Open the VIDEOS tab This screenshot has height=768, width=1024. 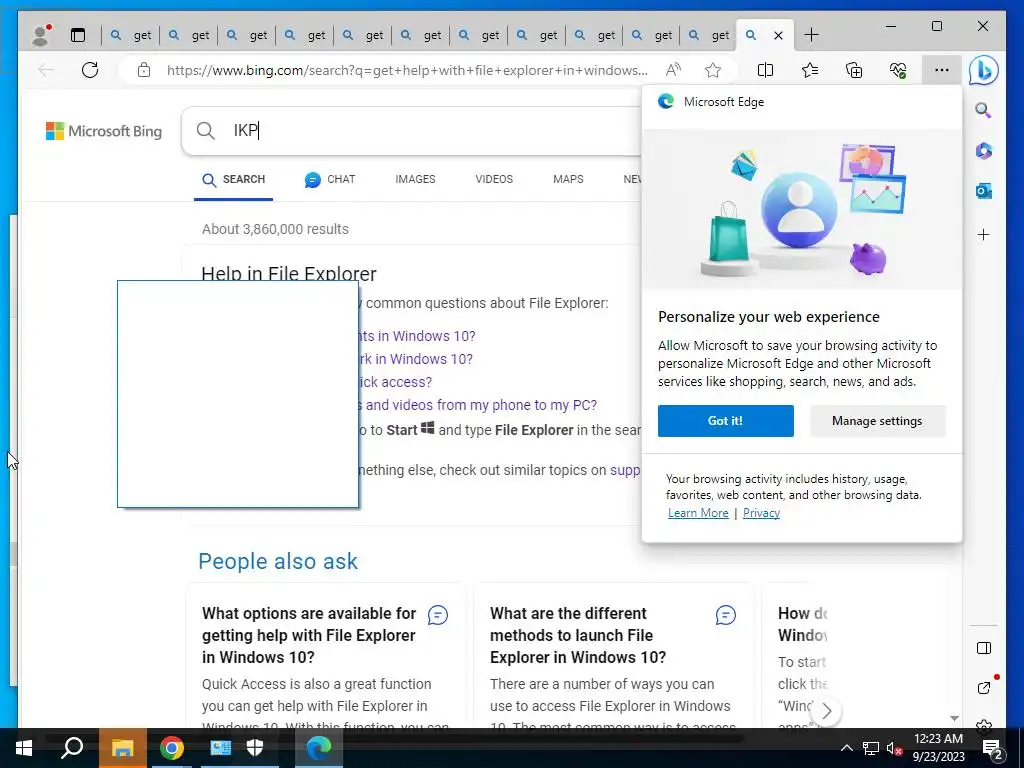click(x=494, y=179)
